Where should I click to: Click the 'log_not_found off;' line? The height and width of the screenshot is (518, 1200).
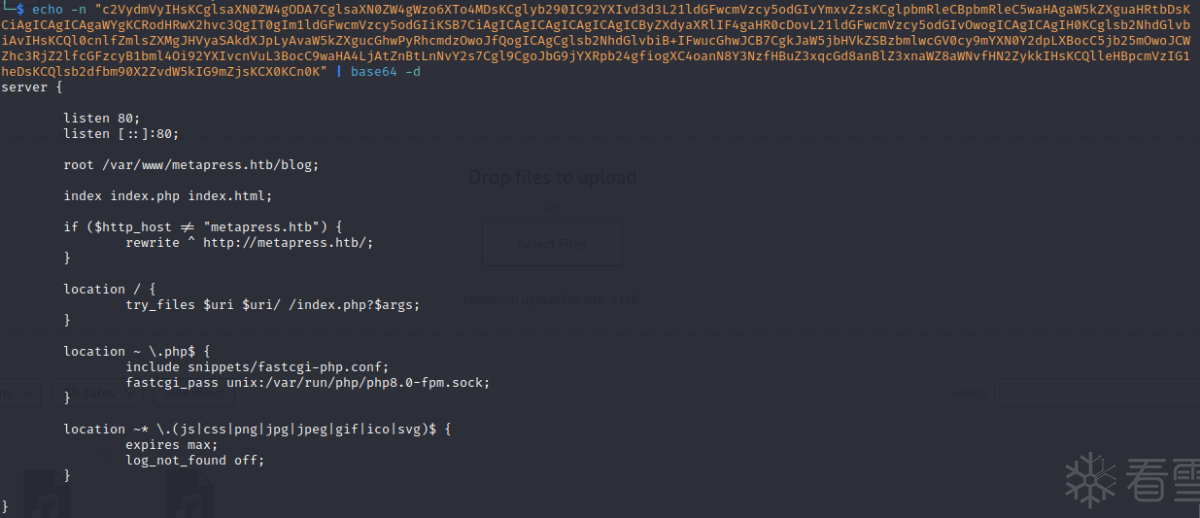point(195,460)
